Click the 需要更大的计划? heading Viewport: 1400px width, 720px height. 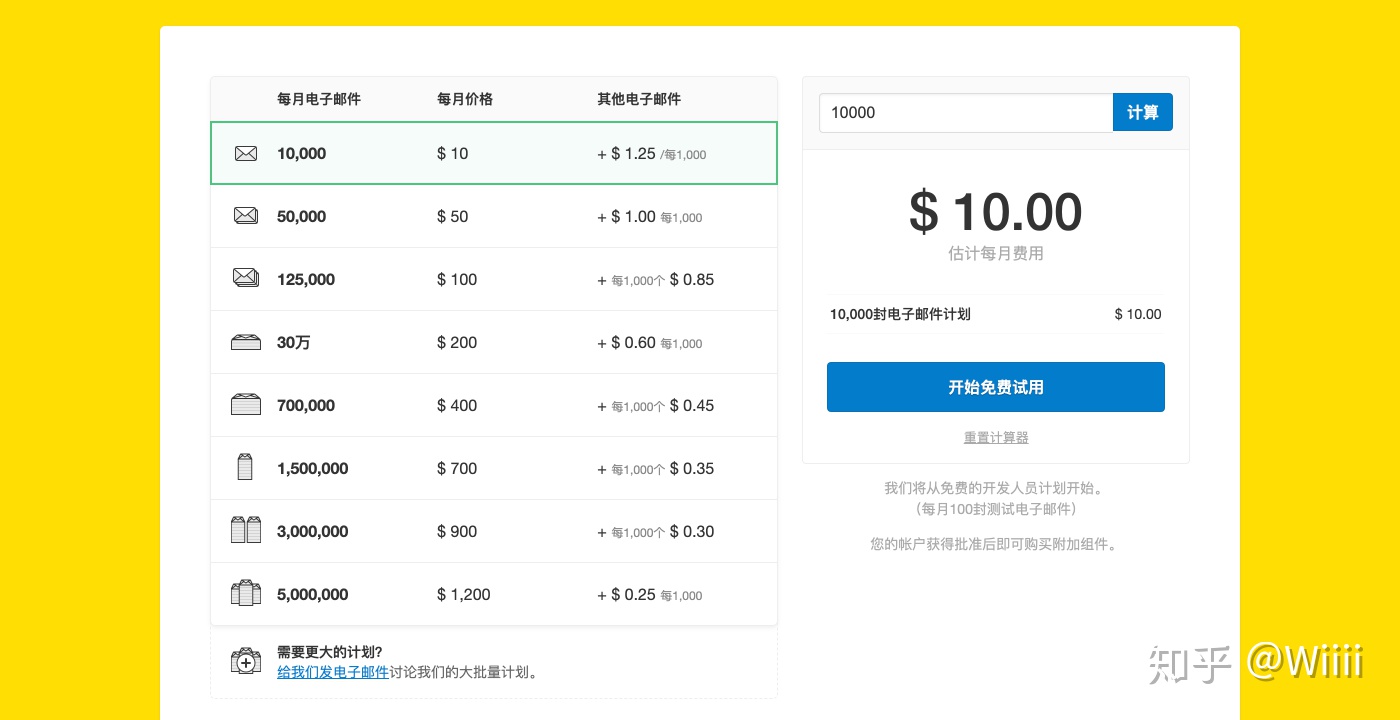tap(330, 652)
